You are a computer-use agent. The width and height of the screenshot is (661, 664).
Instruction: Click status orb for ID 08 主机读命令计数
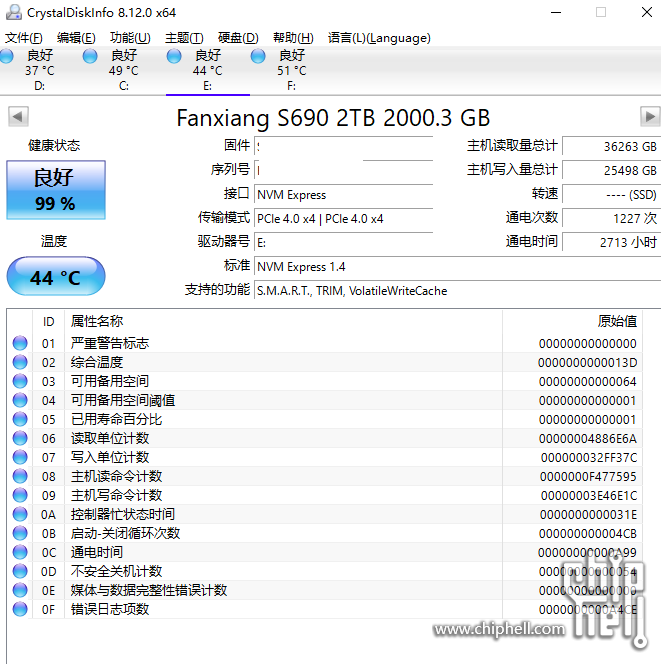point(20,476)
